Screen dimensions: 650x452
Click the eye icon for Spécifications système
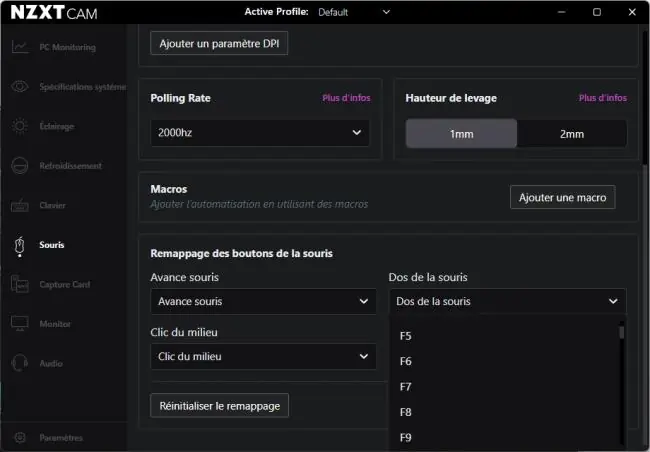tap(19, 86)
